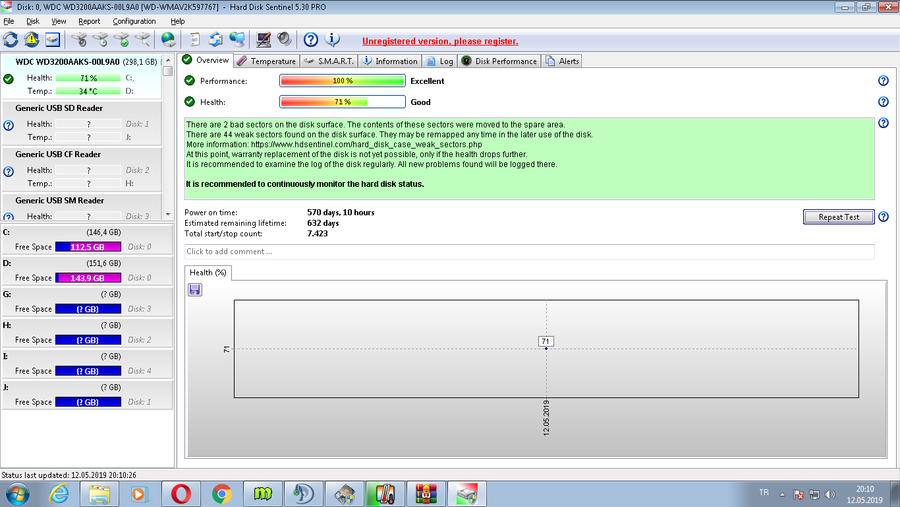The image size is (900, 507).
Task: Click the save floppy icon above graph
Action: point(195,290)
